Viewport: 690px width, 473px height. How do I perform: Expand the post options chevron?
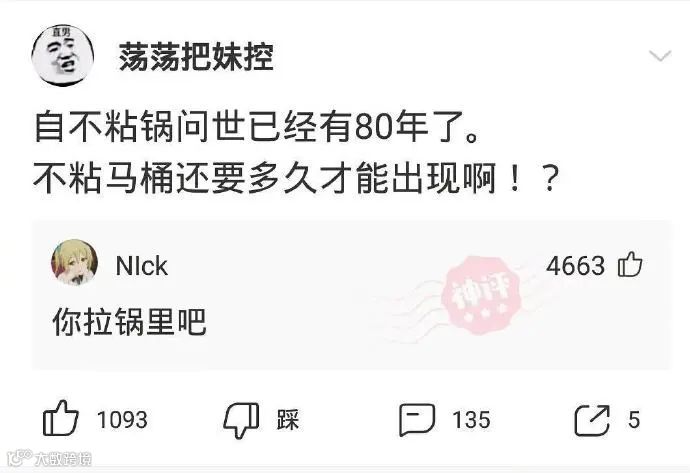point(660,56)
